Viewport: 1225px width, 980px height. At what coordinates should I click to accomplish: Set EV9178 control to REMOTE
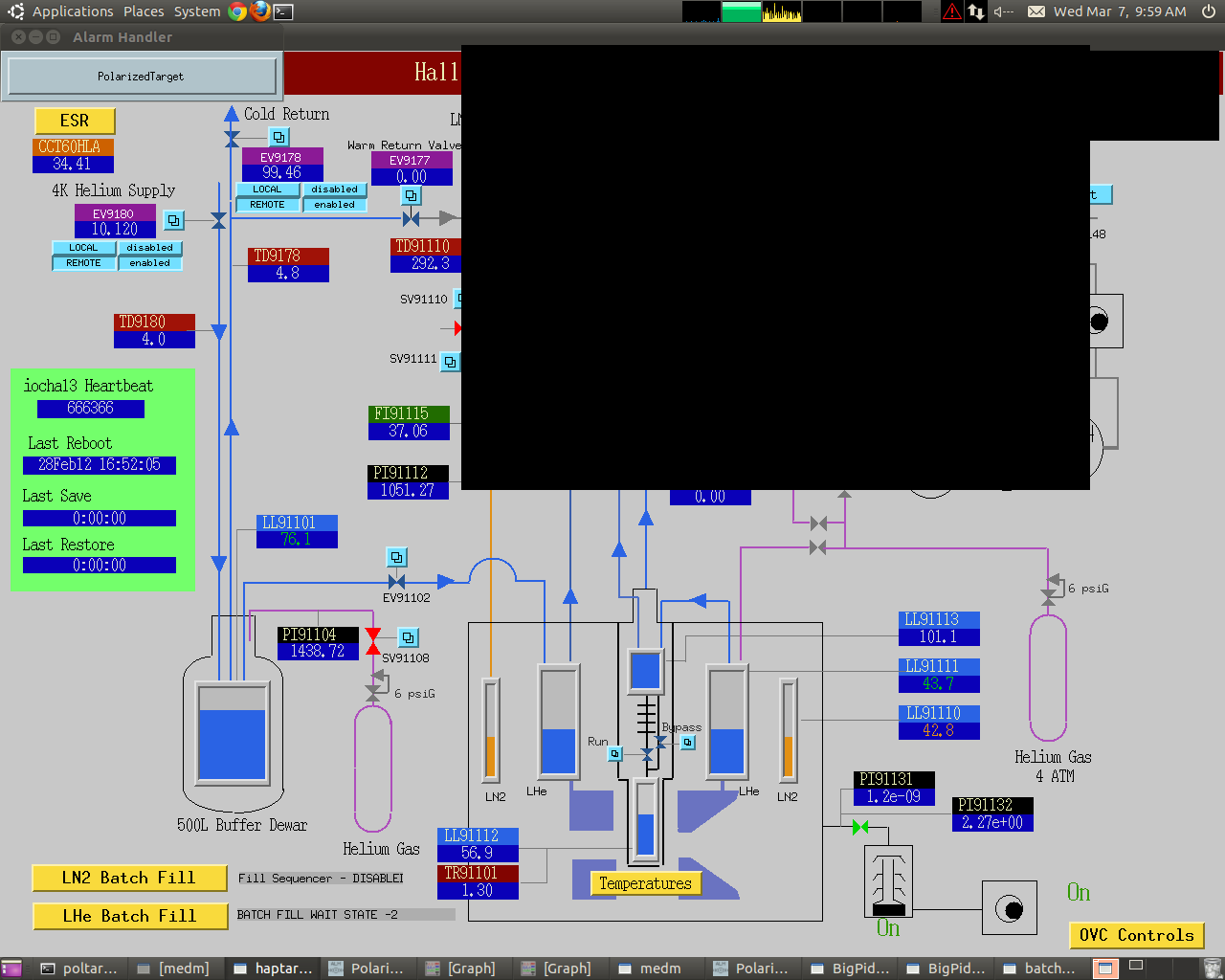(267, 205)
